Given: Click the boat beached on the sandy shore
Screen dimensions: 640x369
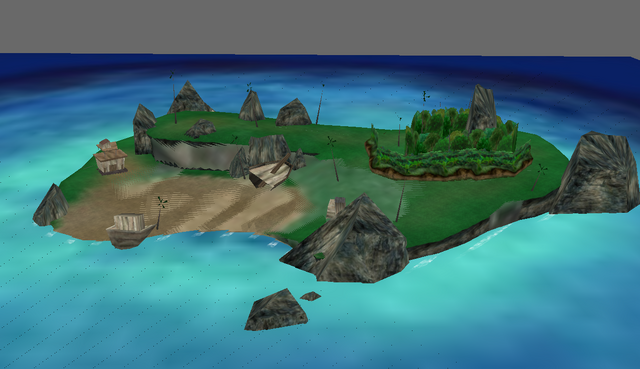Looking at the screenshot, I should point(130,231).
